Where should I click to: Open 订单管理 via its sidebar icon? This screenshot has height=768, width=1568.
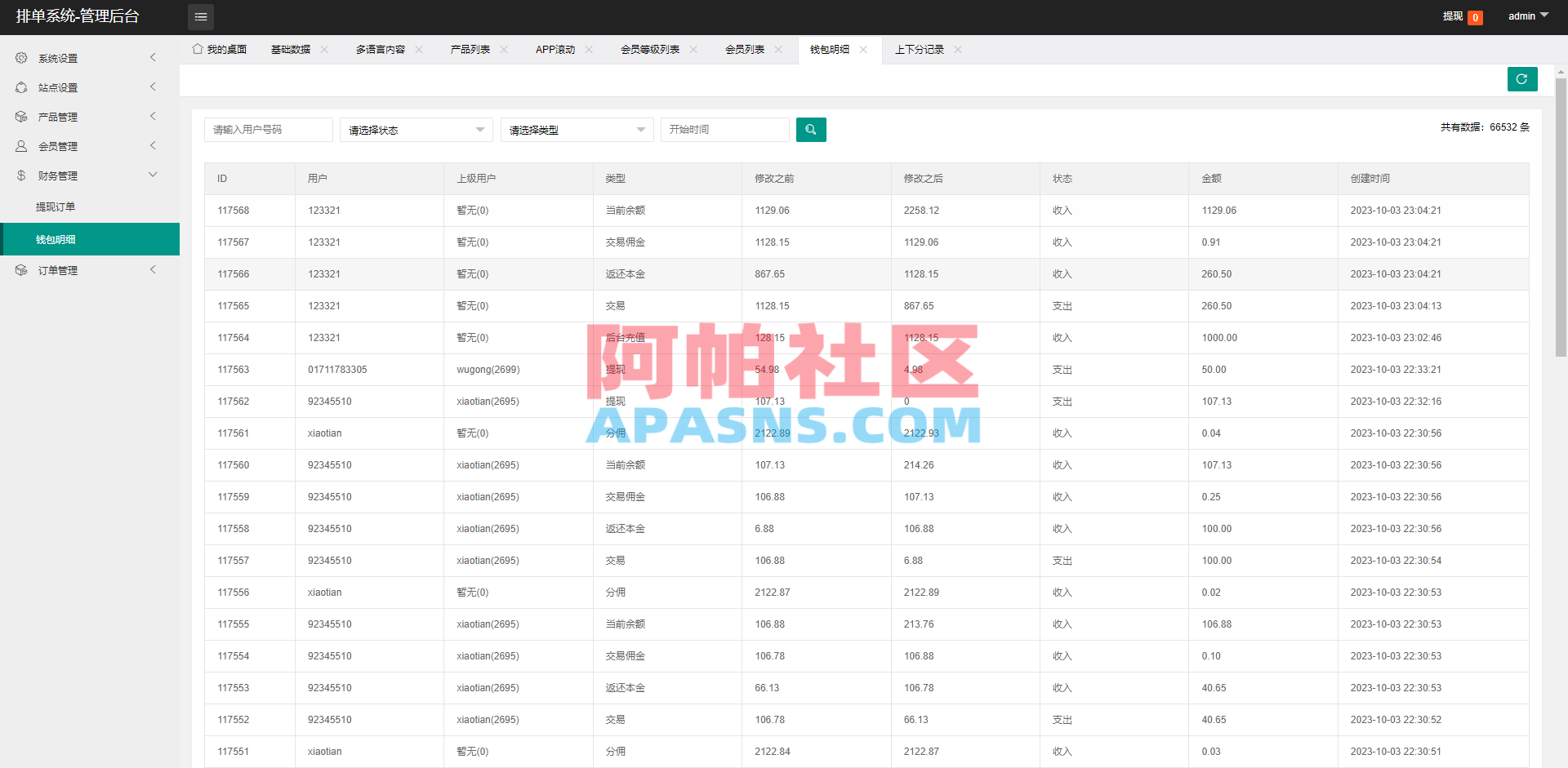click(20, 269)
